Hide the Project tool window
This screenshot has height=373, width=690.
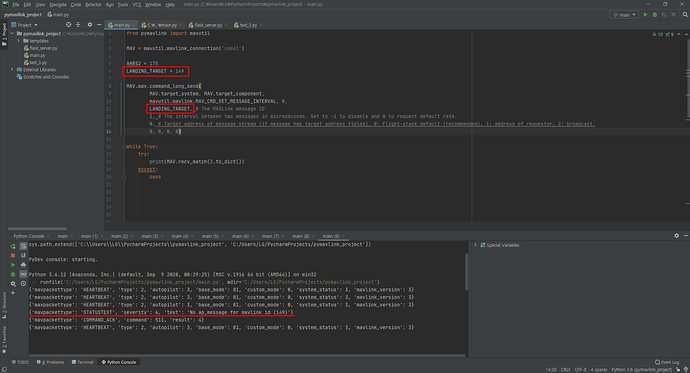99,25
